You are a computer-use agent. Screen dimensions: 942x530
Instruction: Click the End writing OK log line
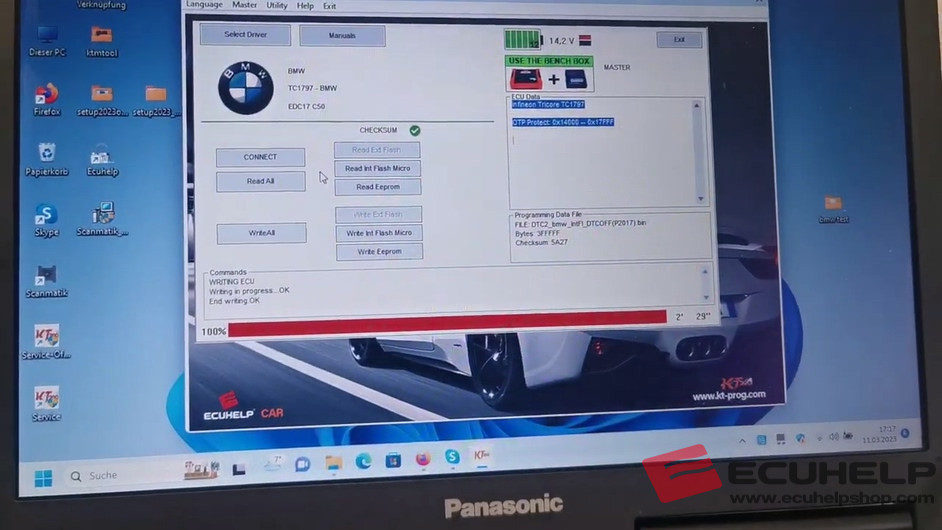click(234, 301)
